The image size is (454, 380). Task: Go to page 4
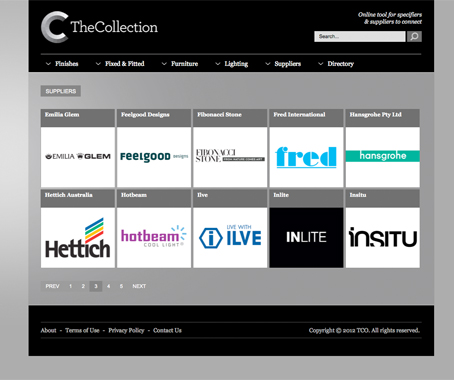click(108, 286)
